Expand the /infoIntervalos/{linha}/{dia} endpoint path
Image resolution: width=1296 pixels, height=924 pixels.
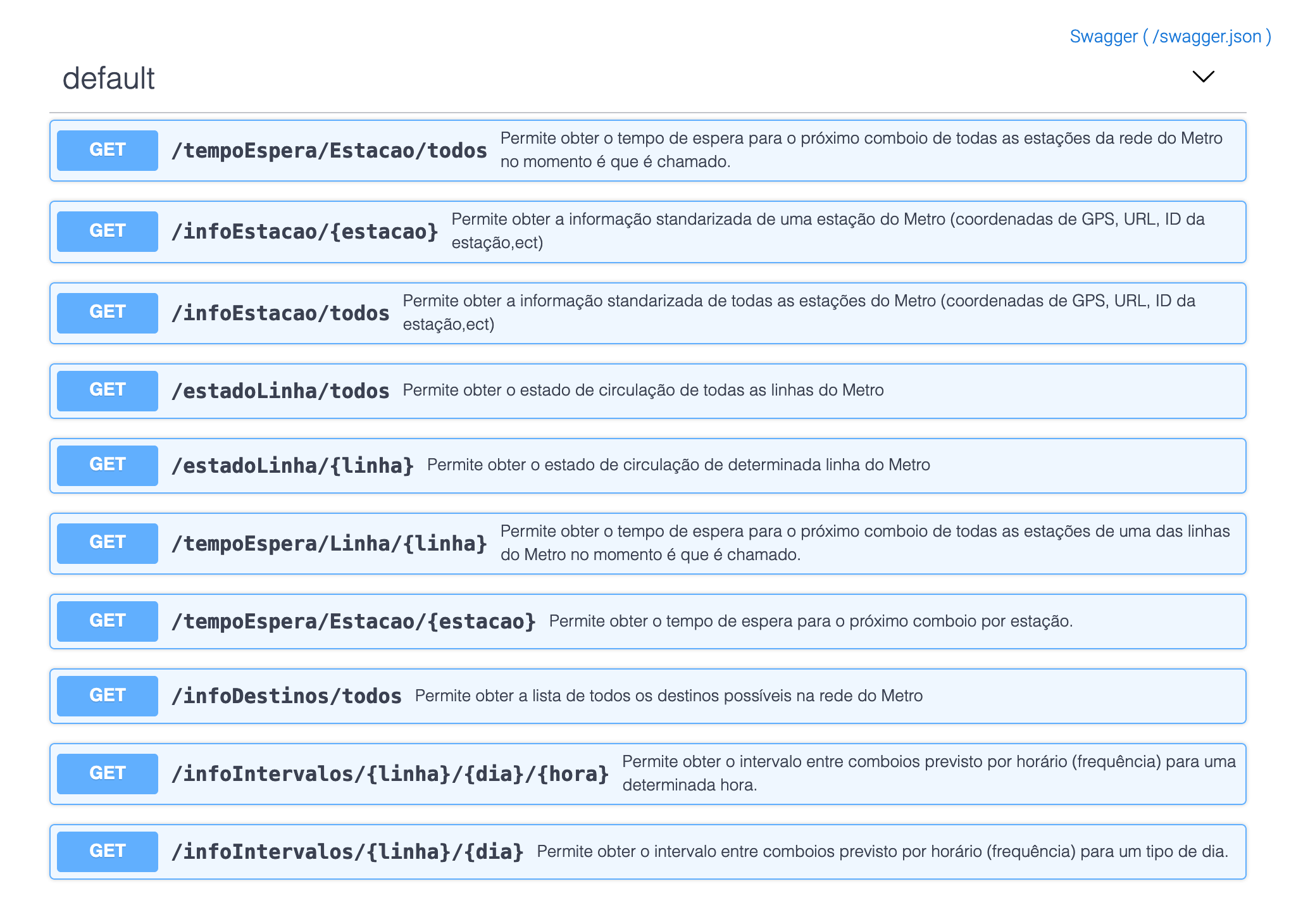coord(347,852)
